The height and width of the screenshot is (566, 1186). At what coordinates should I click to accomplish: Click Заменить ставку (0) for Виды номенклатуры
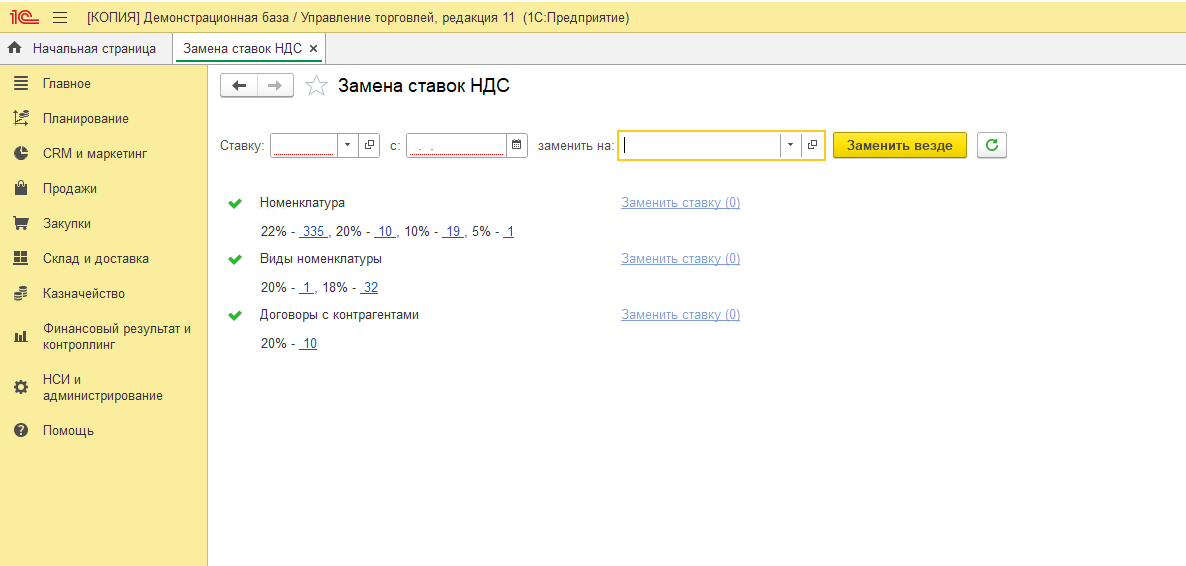(x=681, y=259)
